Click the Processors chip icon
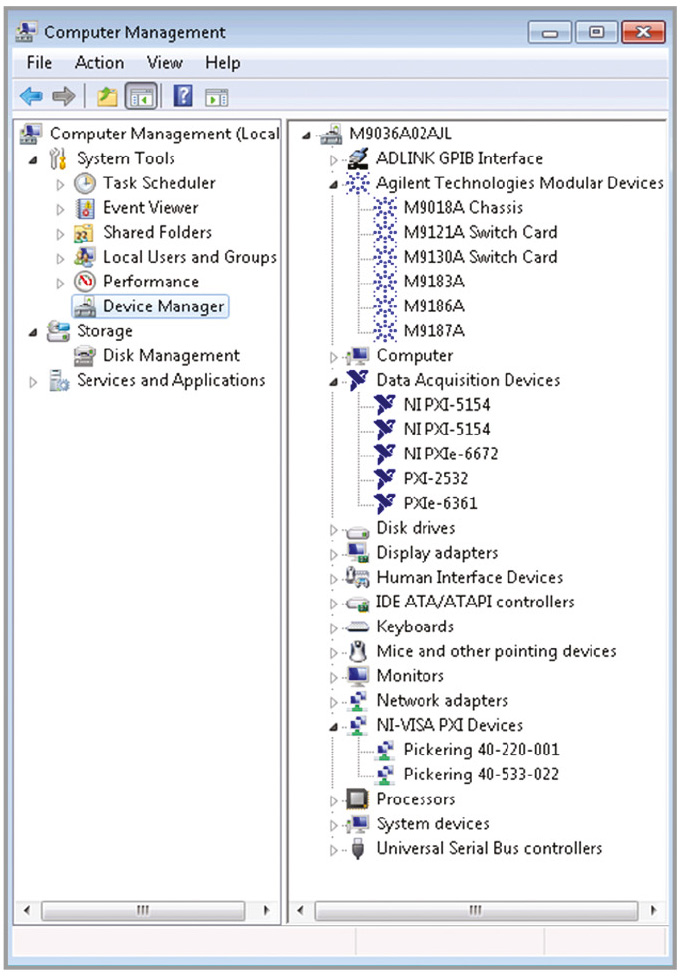This screenshot has width=683, height=976. coord(357,800)
